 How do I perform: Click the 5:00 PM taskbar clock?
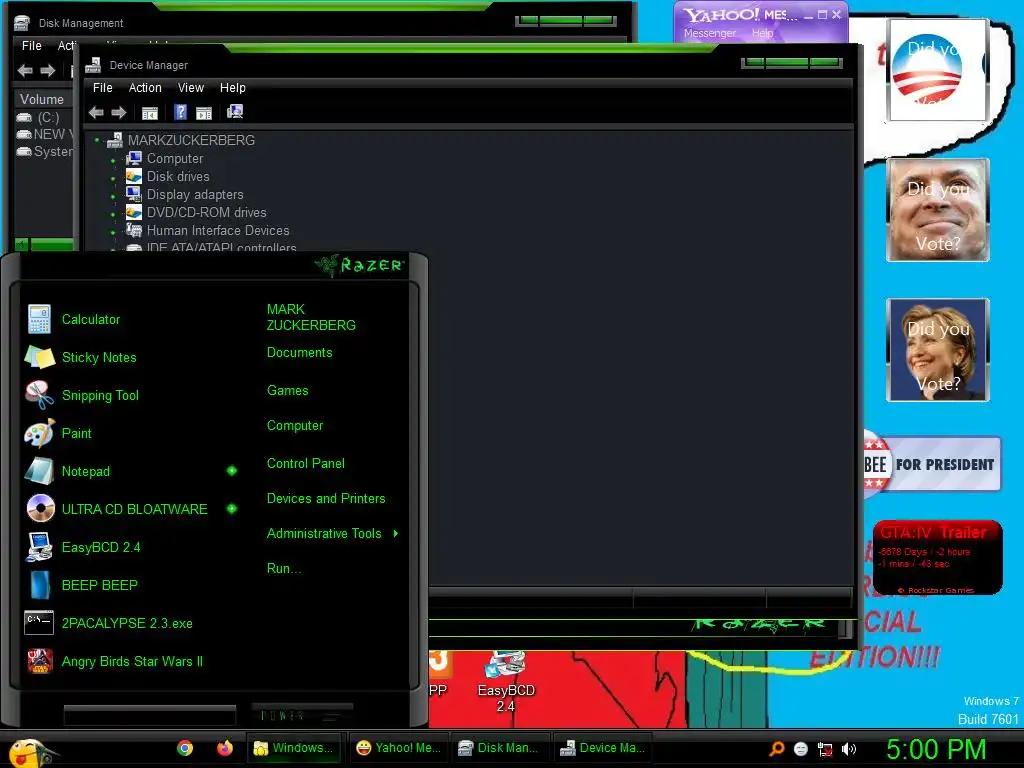[936, 749]
